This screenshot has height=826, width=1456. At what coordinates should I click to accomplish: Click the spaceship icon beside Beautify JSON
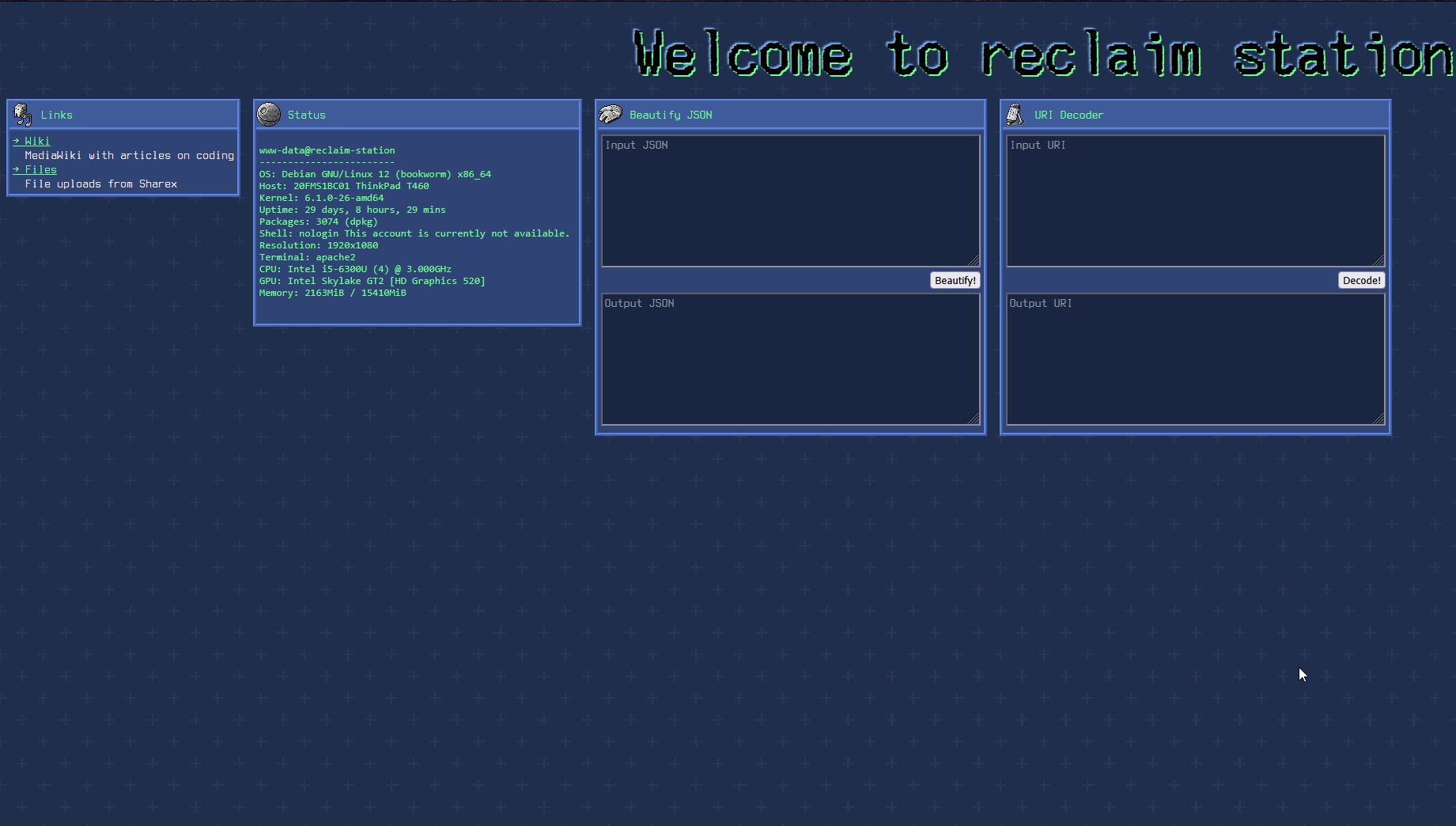point(611,115)
